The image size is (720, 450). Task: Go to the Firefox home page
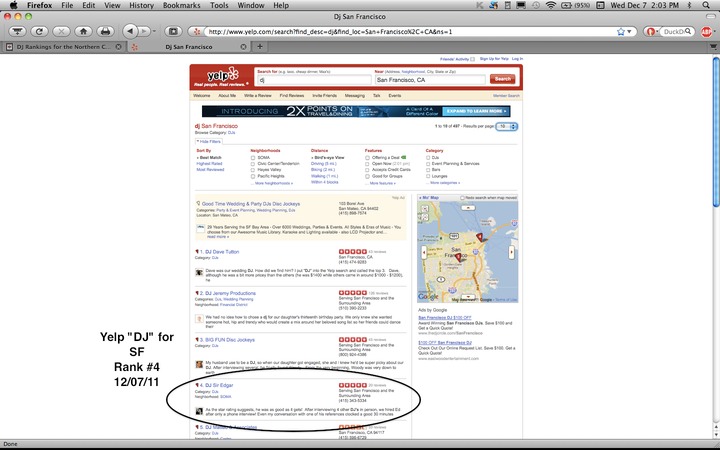click(x=83, y=31)
